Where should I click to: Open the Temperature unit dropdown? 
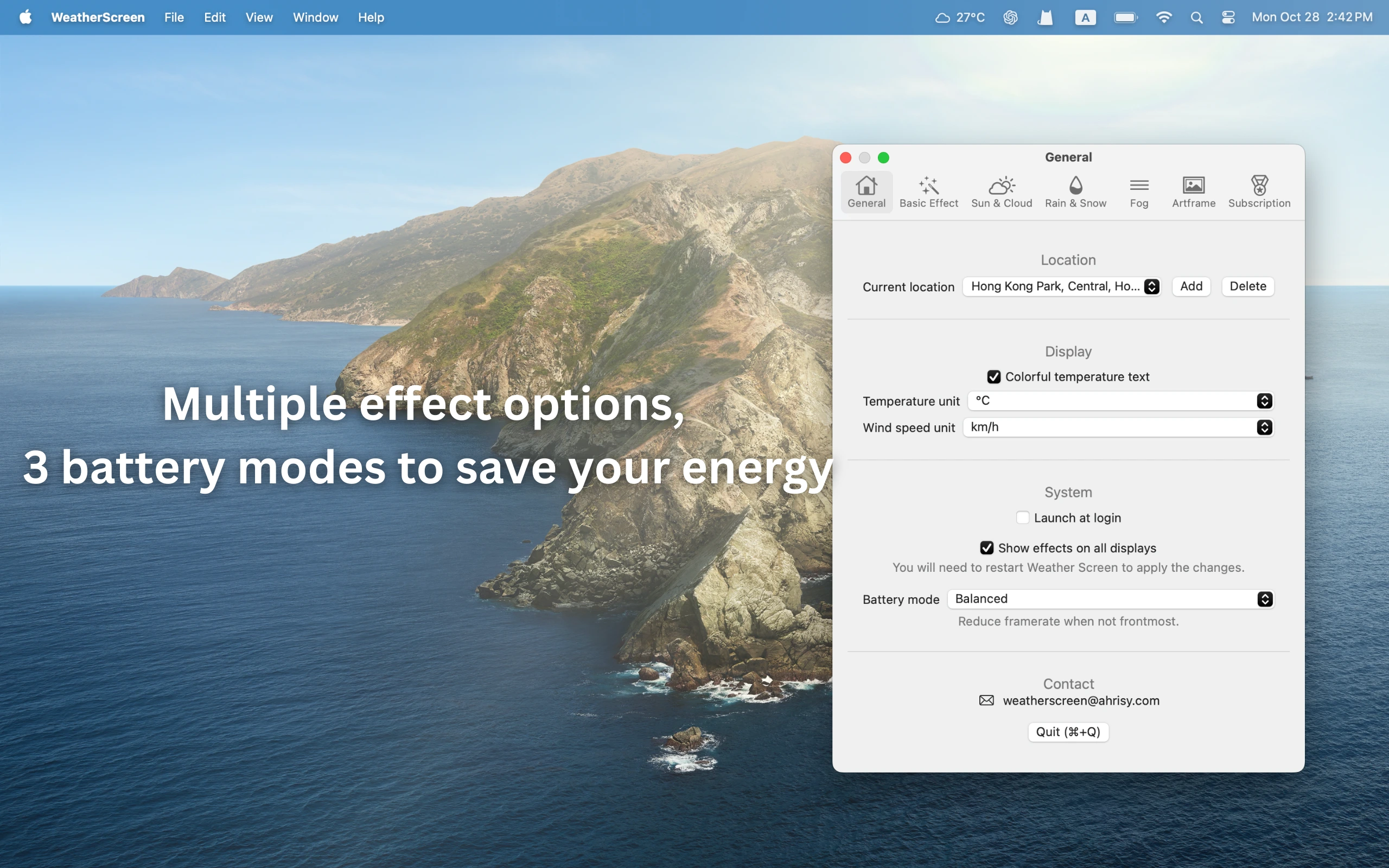coord(1120,401)
